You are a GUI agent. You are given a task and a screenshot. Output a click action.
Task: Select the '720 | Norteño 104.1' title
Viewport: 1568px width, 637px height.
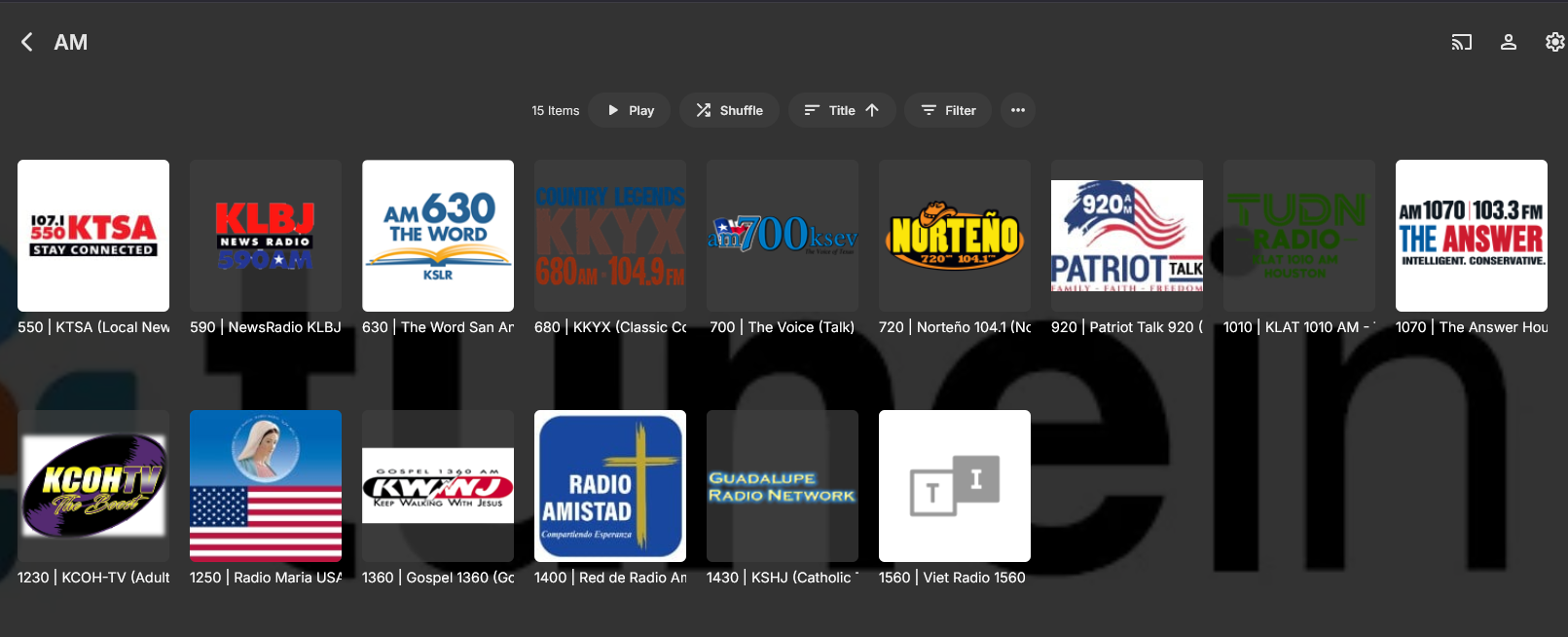tap(955, 327)
